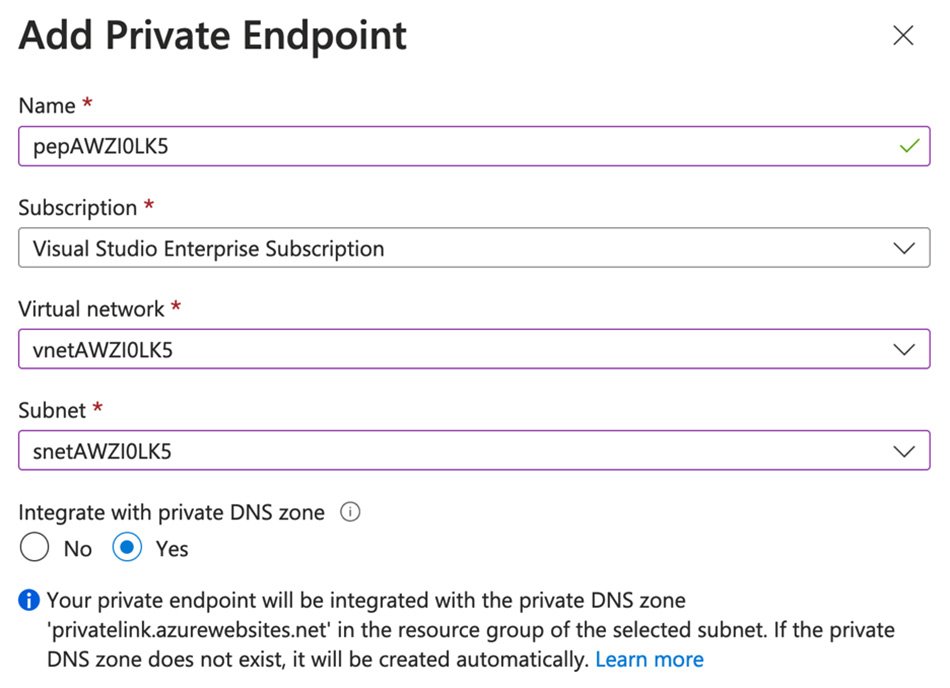The height and width of the screenshot is (688, 950).
Task: Click the 'Virtual network' field label
Action: (x=91, y=309)
